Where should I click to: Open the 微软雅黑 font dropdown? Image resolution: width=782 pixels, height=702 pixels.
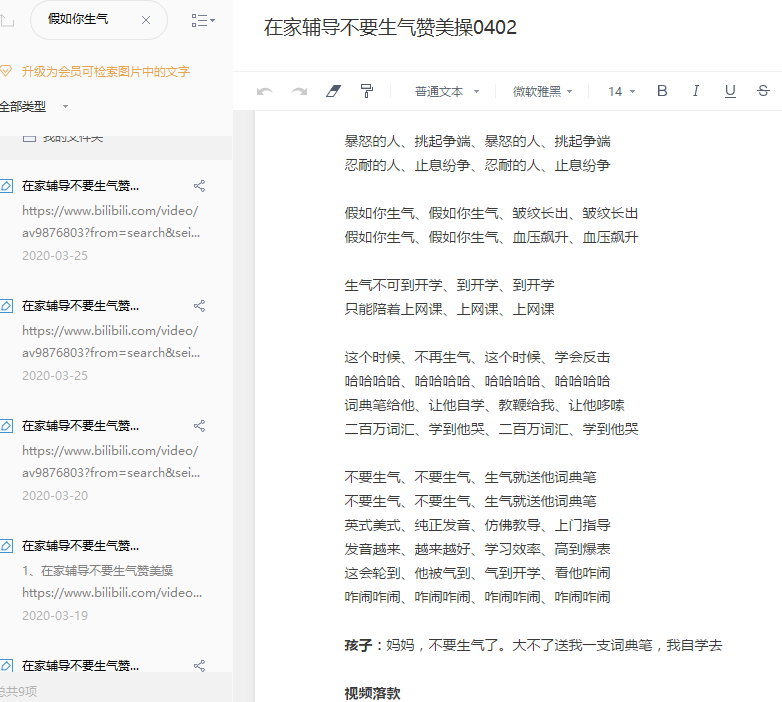pyautogui.click(x=542, y=91)
